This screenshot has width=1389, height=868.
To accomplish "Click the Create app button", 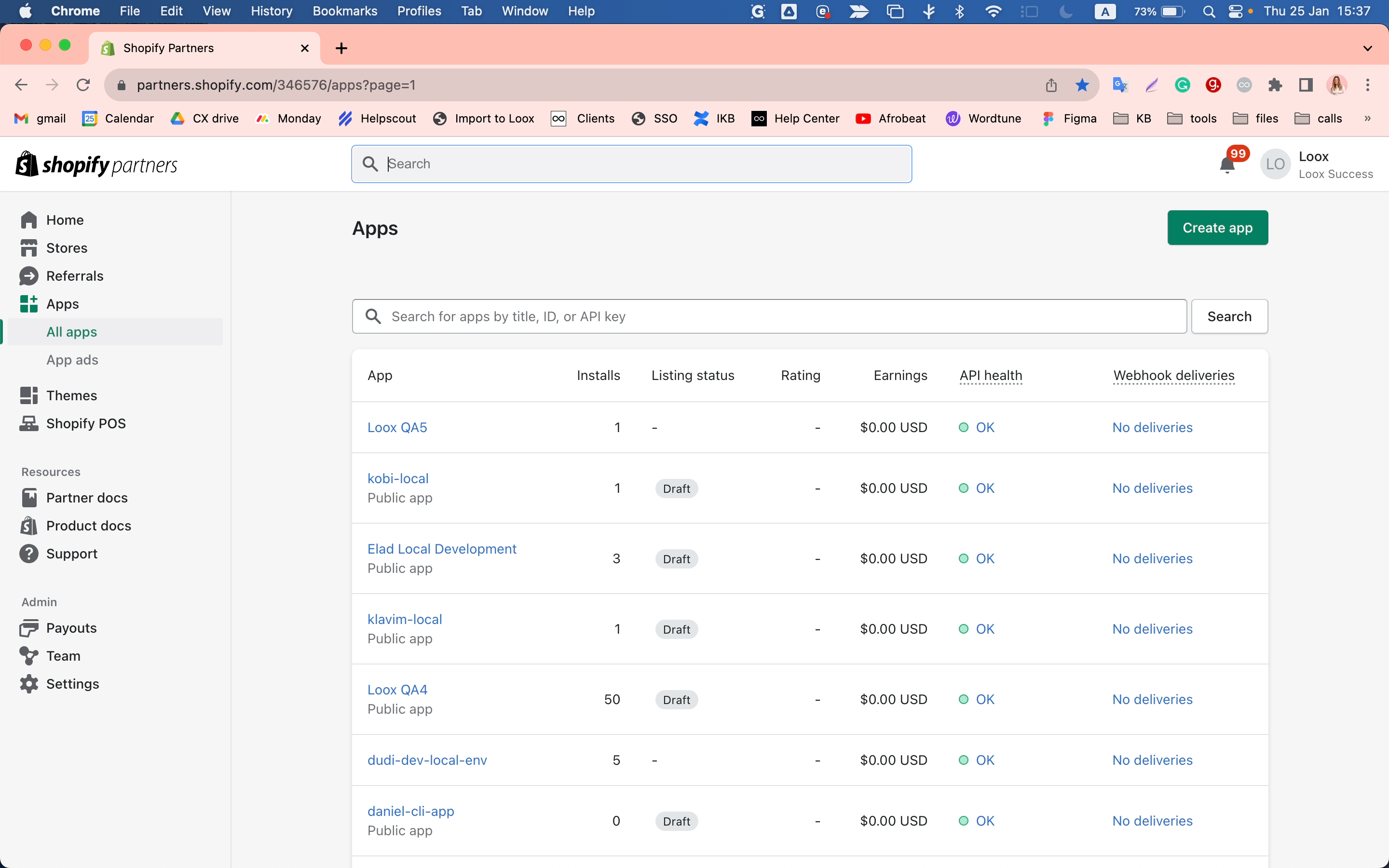I will pyautogui.click(x=1217, y=228).
